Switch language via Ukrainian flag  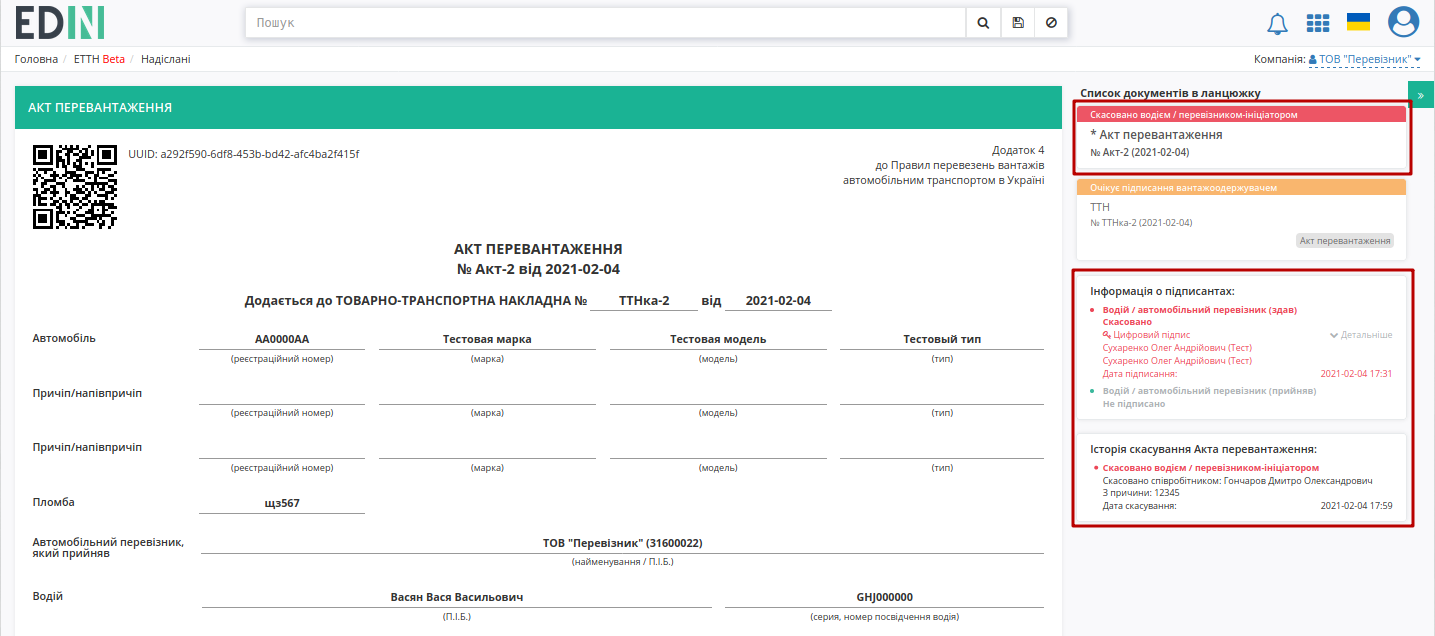[1358, 22]
